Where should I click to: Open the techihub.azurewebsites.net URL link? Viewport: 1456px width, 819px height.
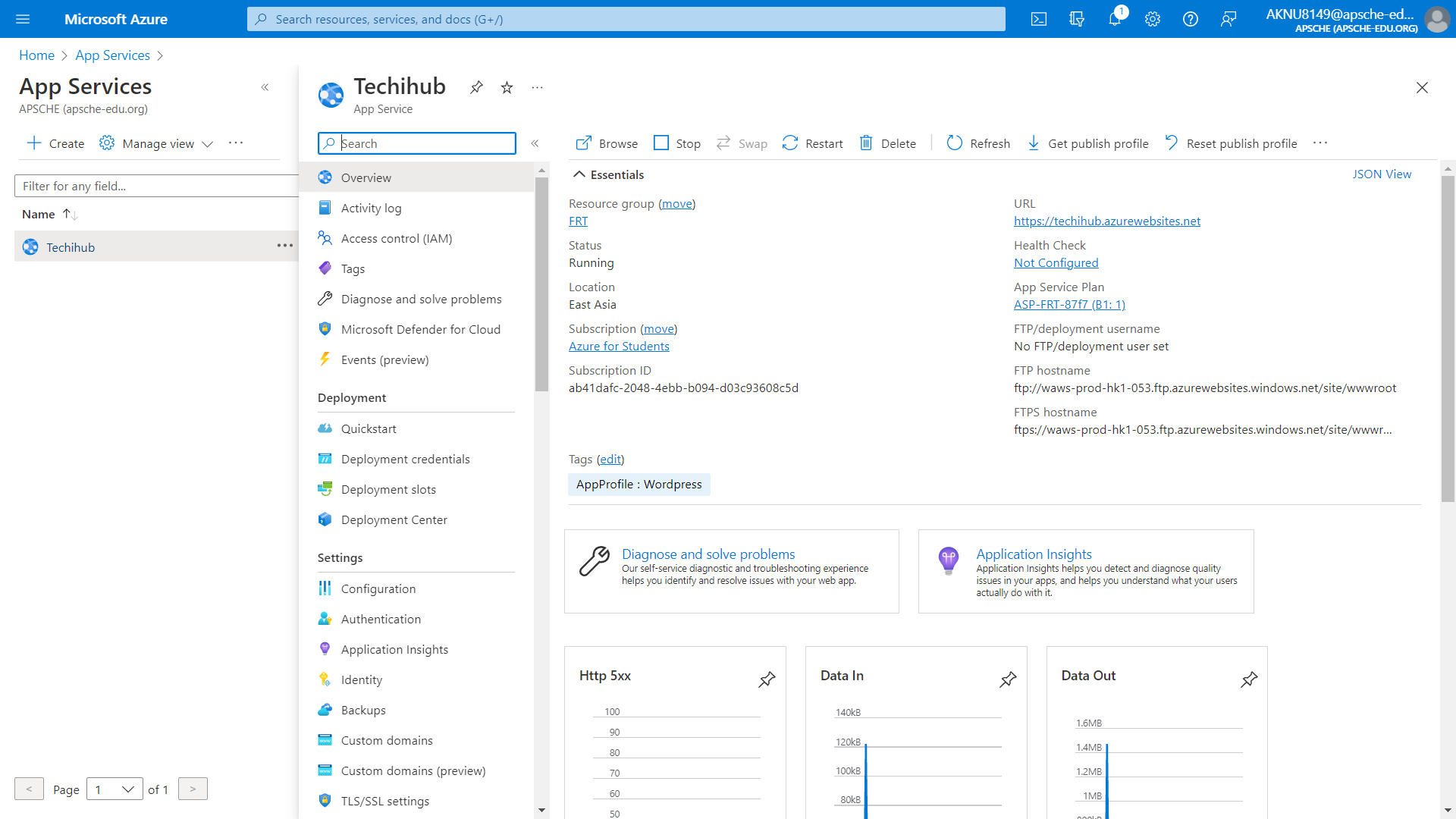coord(1106,221)
